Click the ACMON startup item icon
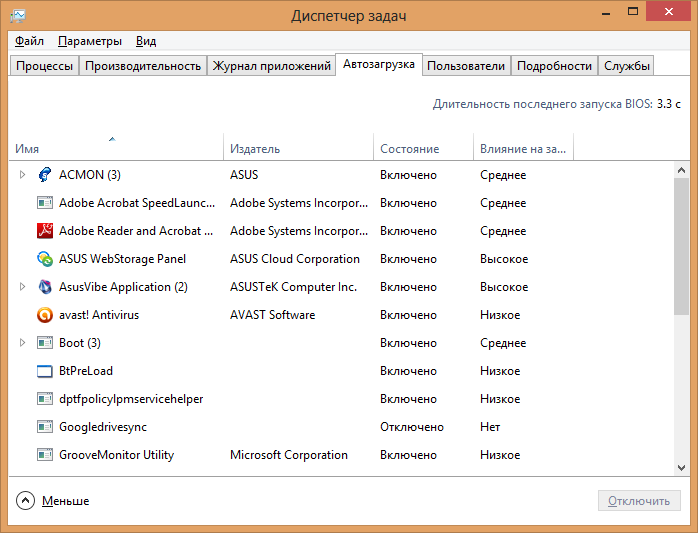 pyautogui.click(x=45, y=175)
